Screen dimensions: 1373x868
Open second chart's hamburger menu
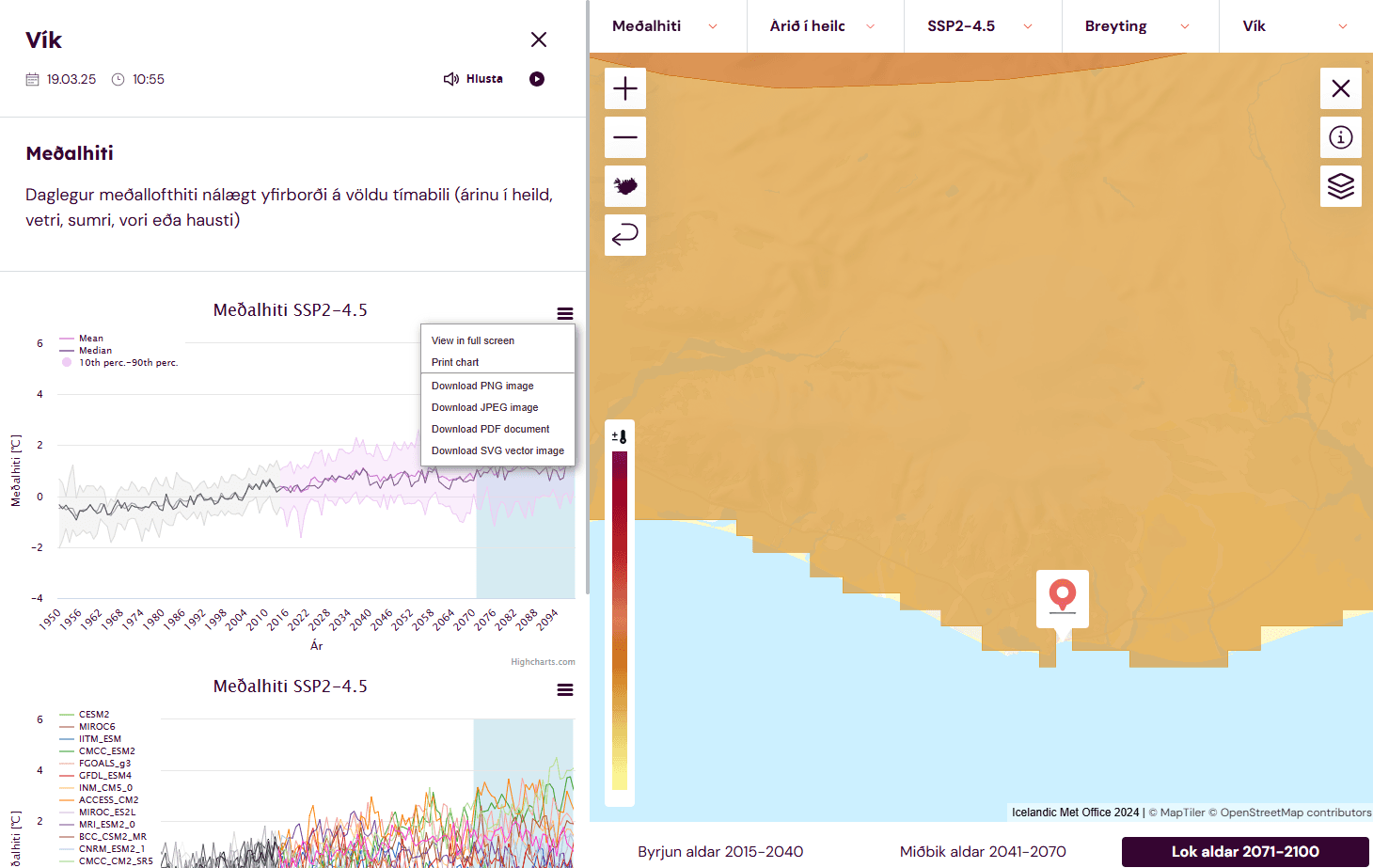coord(565,690)
